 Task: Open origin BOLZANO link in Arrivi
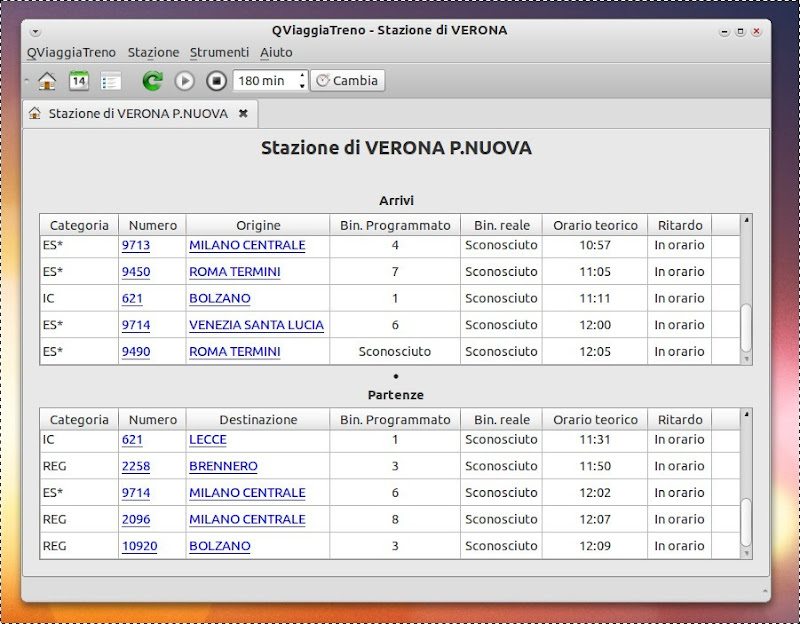tap(219, 298)
